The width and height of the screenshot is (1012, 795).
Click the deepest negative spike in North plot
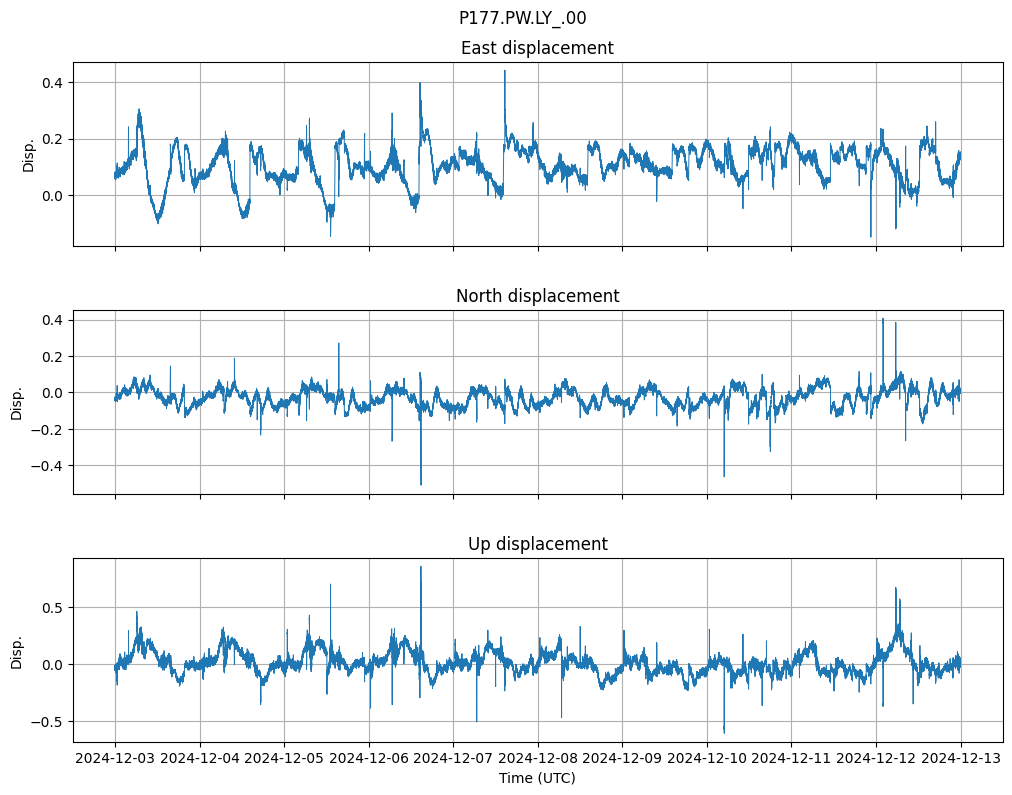coord(420,484)
